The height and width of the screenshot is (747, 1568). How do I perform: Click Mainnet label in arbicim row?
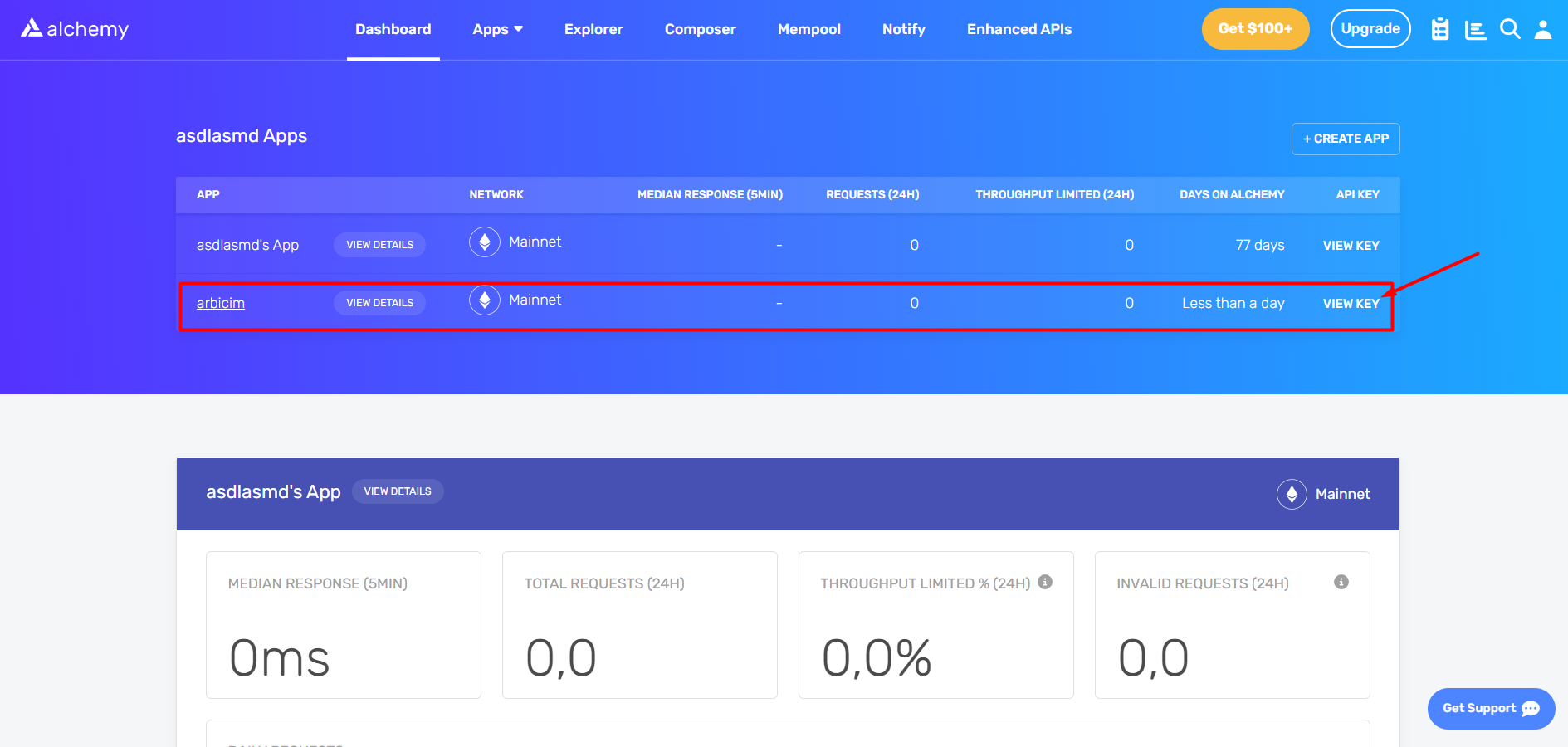[x=535, y=300]
